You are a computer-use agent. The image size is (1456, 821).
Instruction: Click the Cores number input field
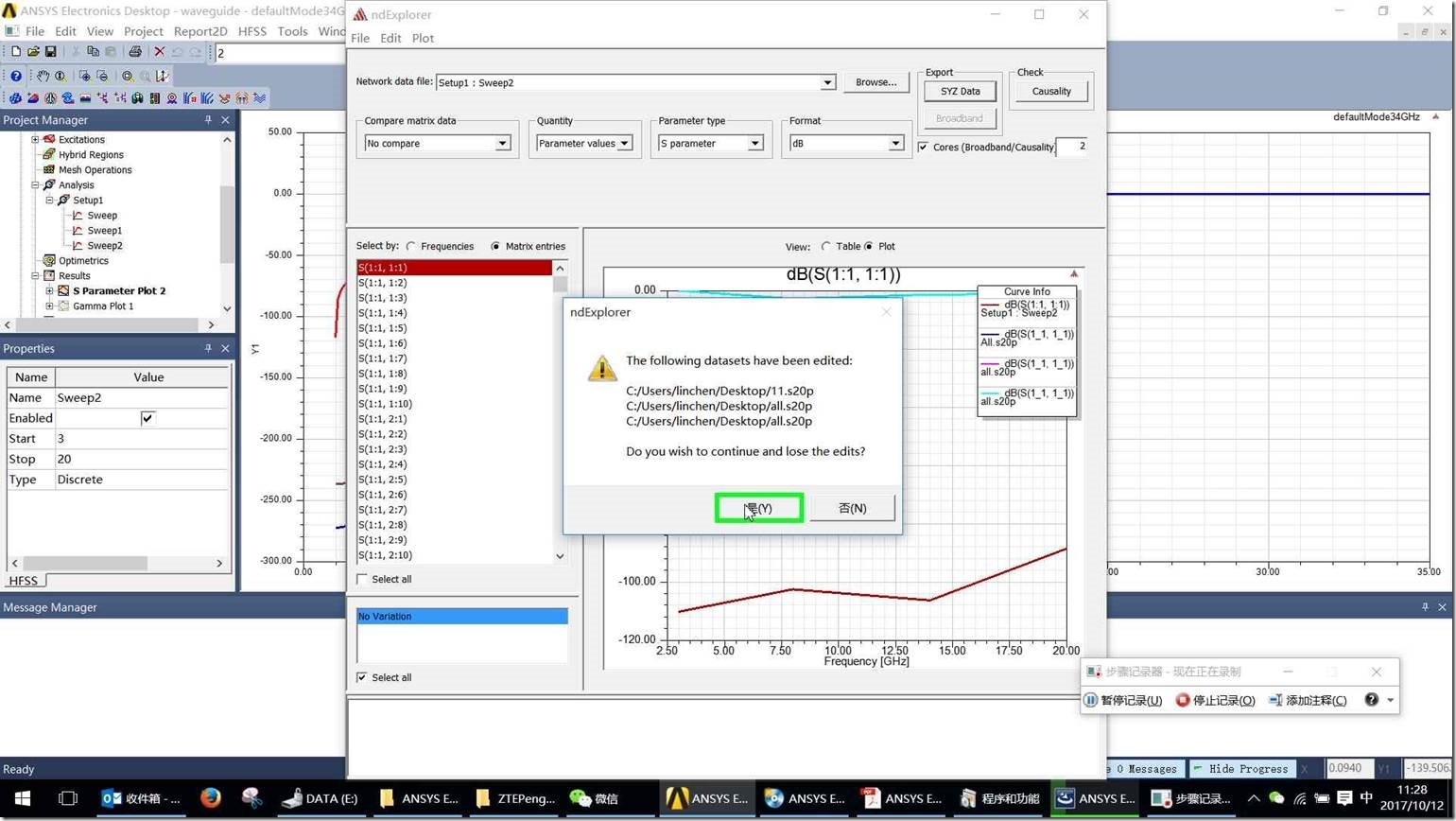tap(1070, 147)
